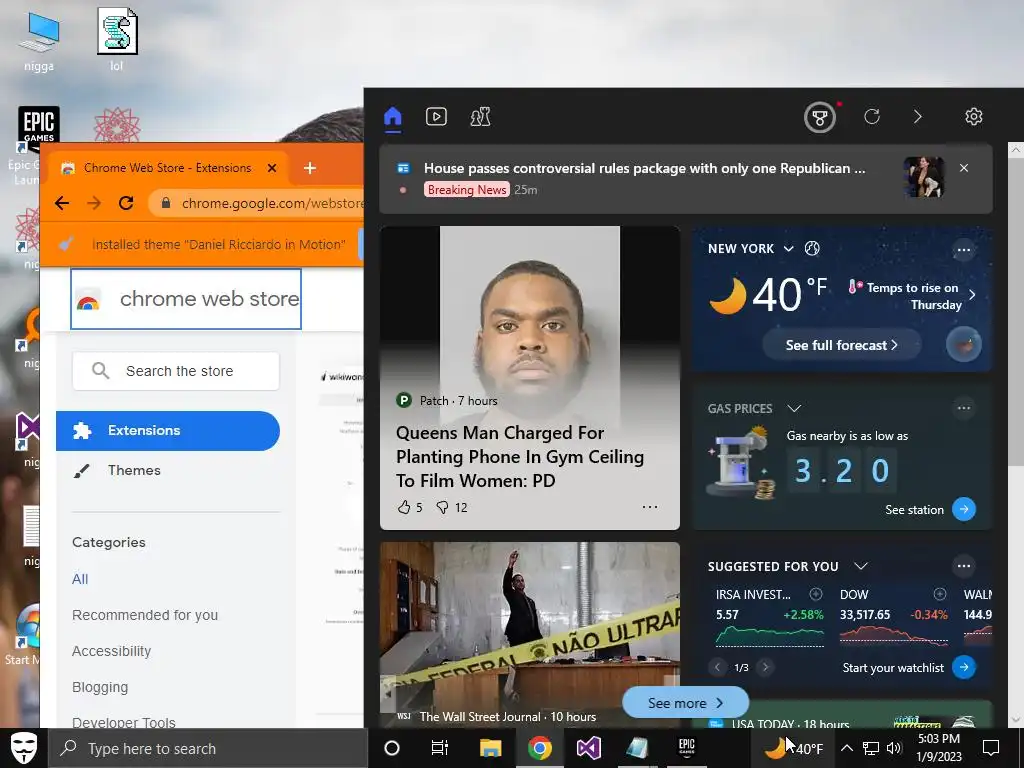
Task: Click the forward arrow in widgets header
Action: point(918,117)
